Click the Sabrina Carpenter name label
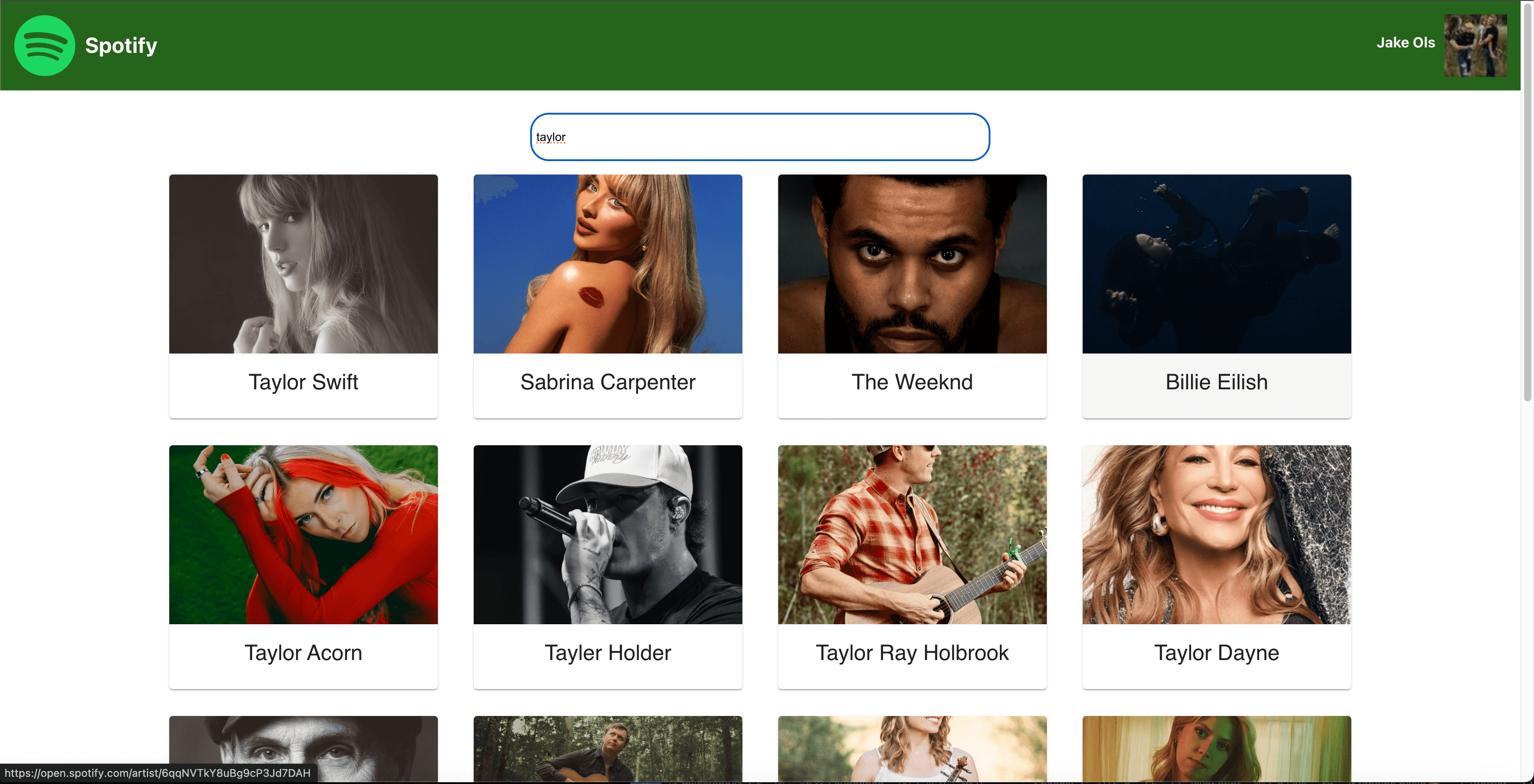 [x=608, y=382]
